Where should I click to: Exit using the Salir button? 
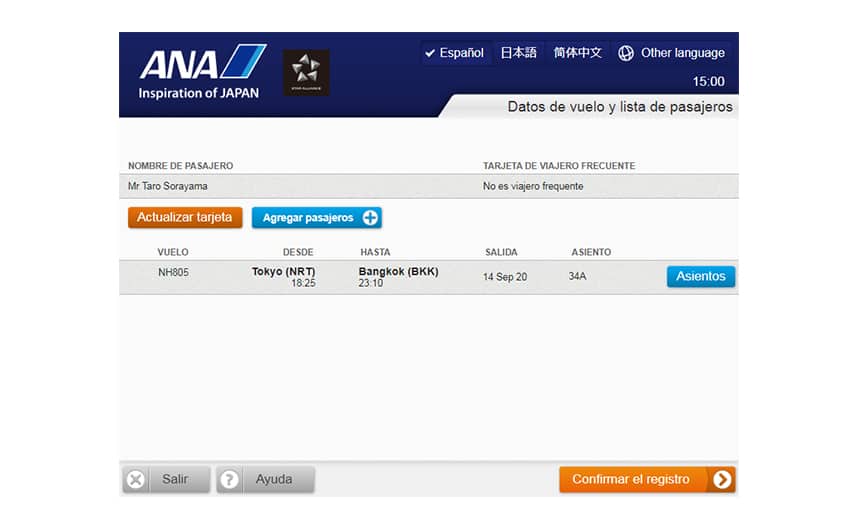[x=166, y=480]
